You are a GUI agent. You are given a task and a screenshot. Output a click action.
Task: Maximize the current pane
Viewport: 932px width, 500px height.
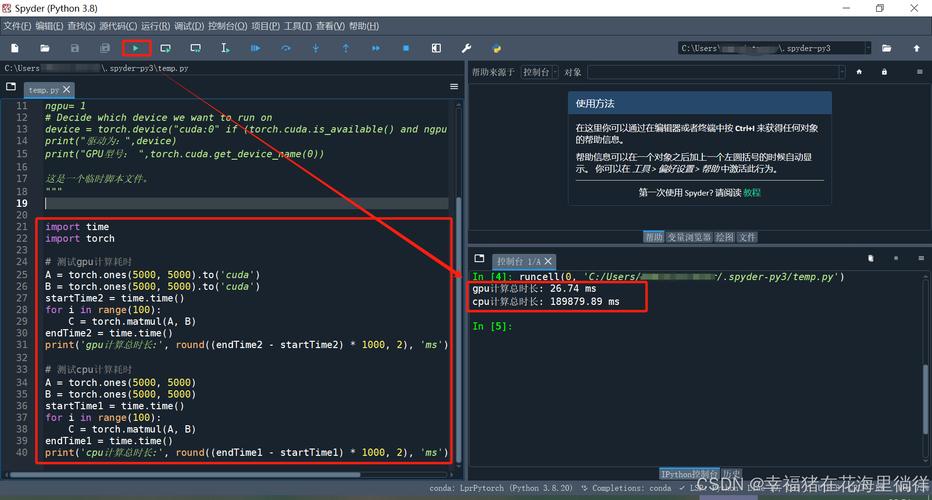[436, 48]
